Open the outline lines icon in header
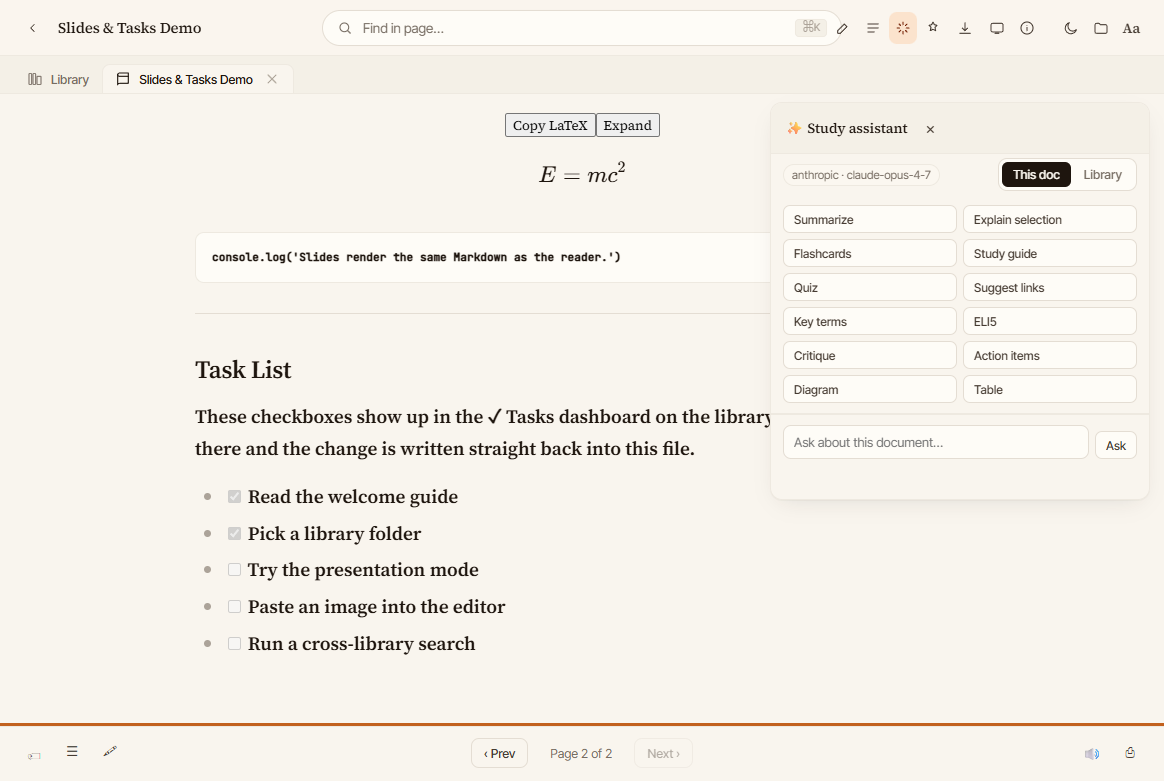1164x781 pixels. (x=873, y=28)
